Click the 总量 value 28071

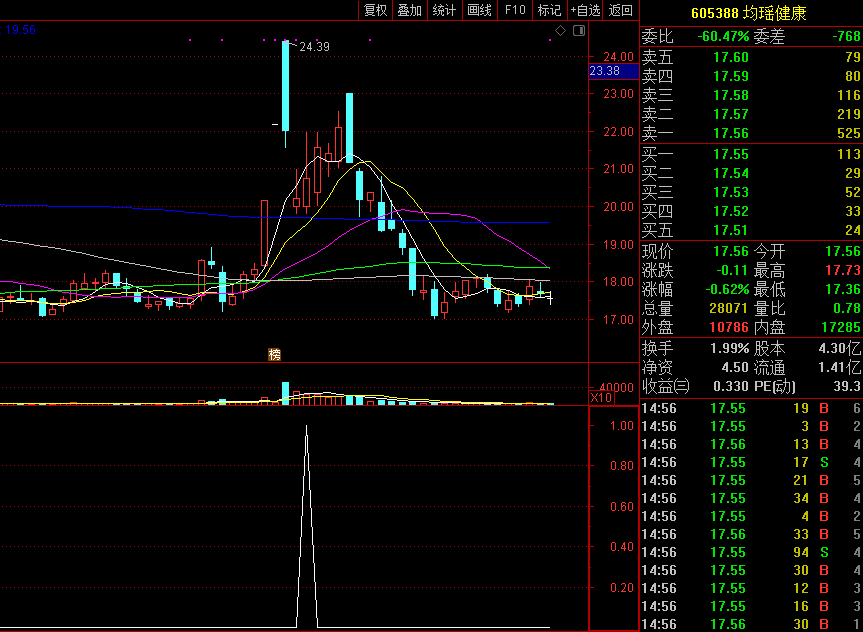click(727, 309)
